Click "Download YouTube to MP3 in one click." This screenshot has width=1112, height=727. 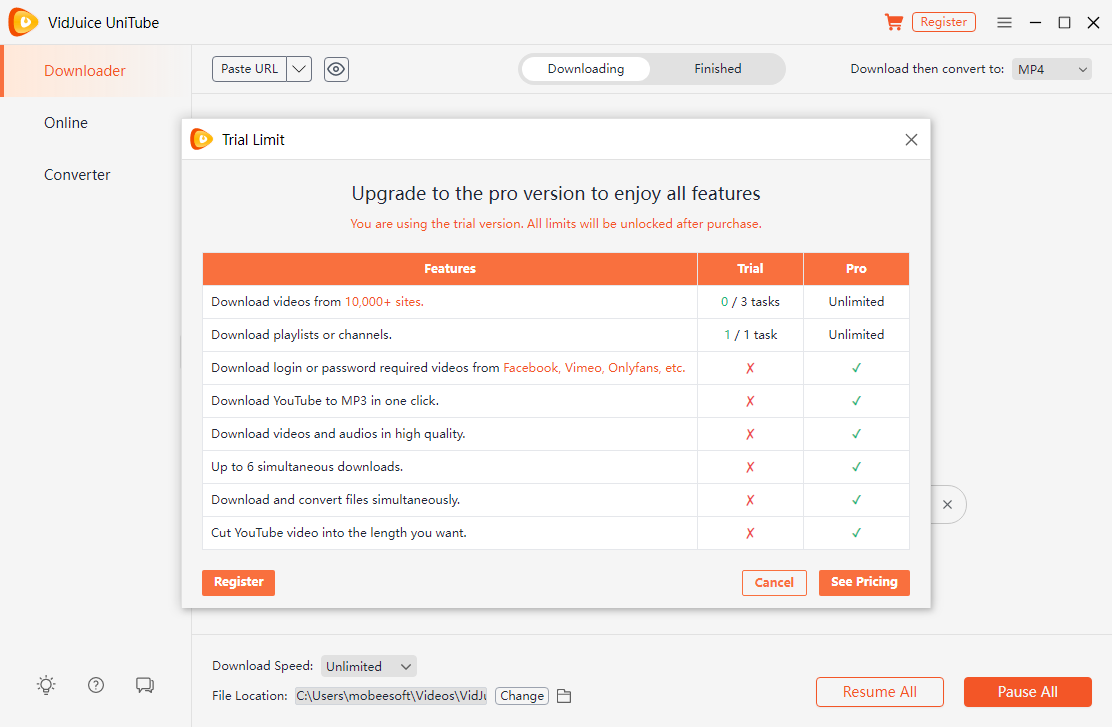pos(325,401)
